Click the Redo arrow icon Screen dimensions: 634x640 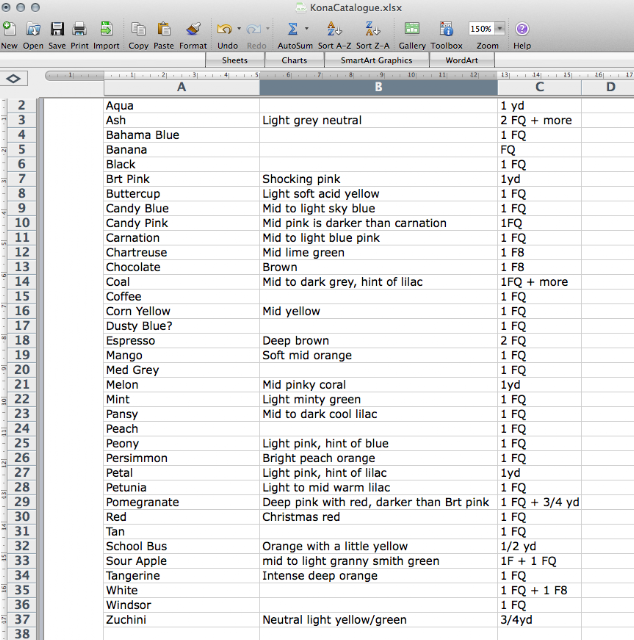point(254,29)
